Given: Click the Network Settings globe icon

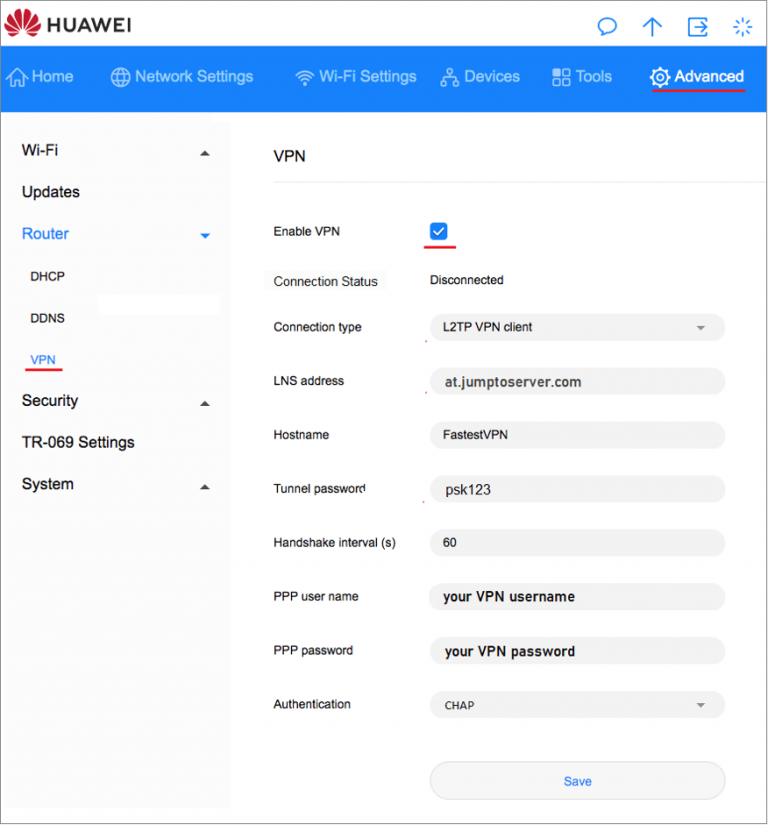Looking at the screenshot, I should [x=120, y=75].
